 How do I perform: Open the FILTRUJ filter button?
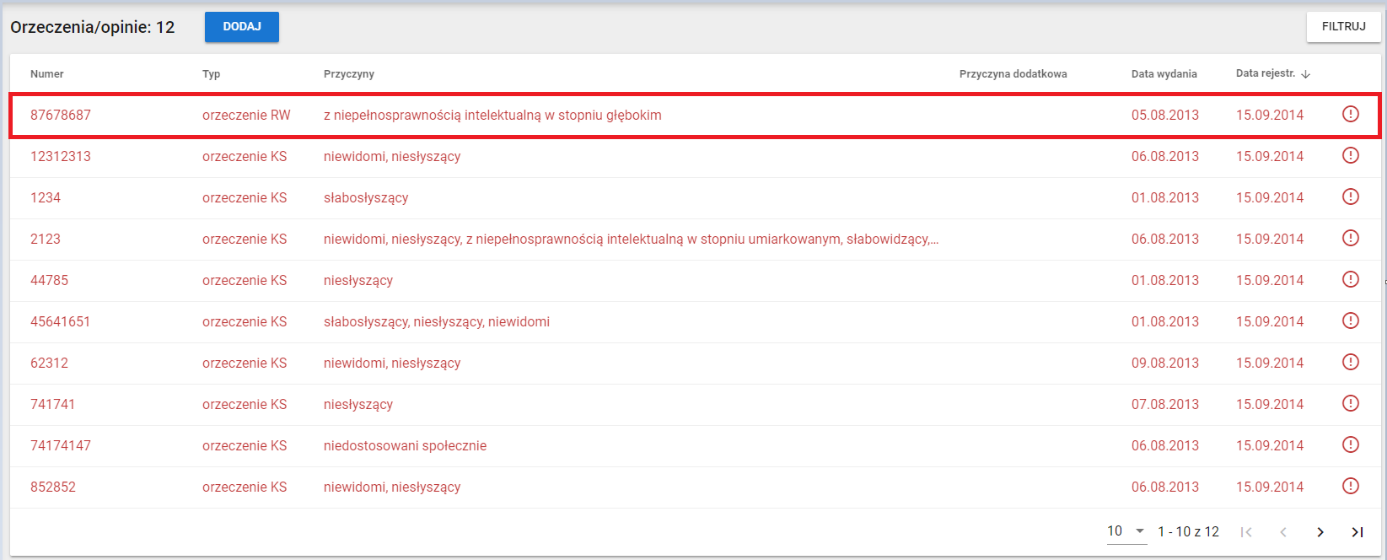[1343, 27]
